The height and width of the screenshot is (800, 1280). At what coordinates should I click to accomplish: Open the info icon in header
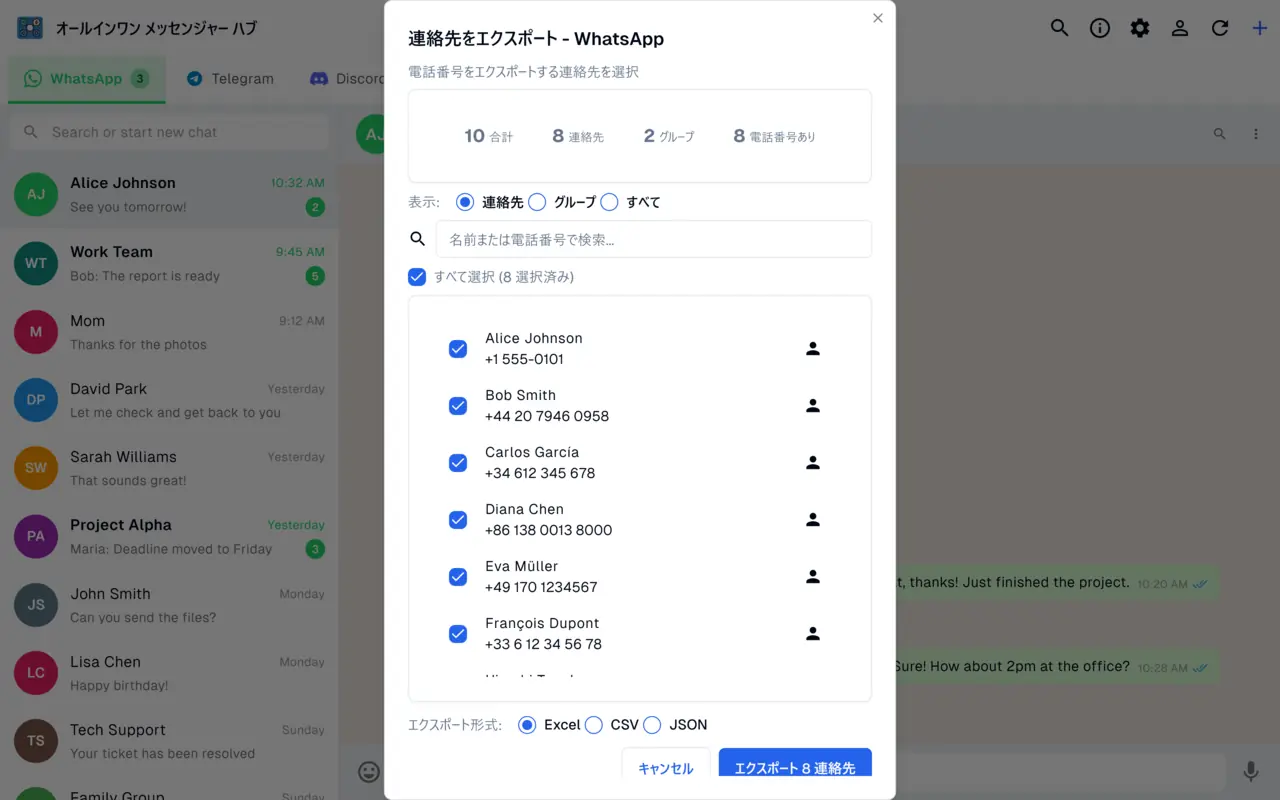[1100, 28]
